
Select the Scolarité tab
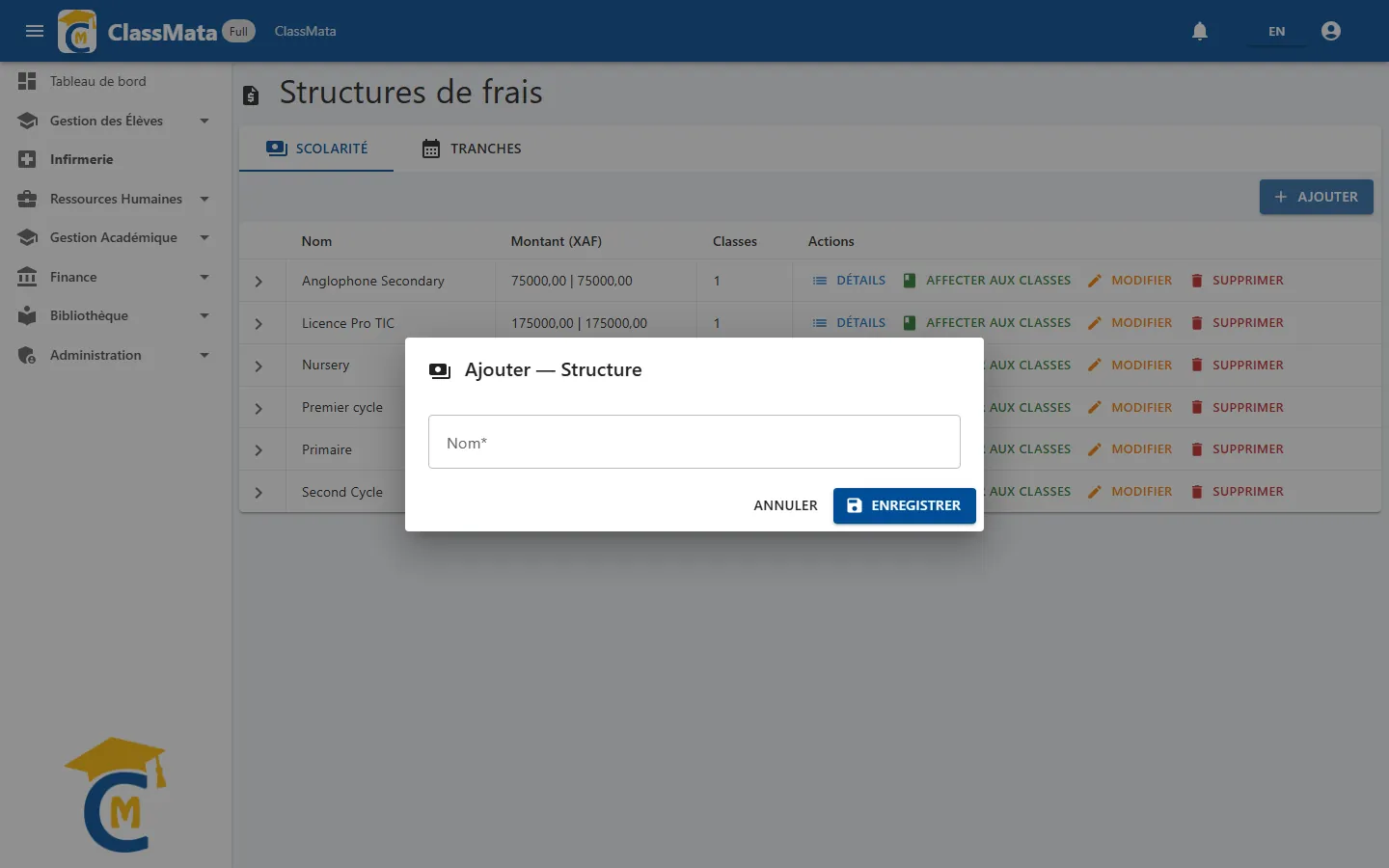pos(316,149)
